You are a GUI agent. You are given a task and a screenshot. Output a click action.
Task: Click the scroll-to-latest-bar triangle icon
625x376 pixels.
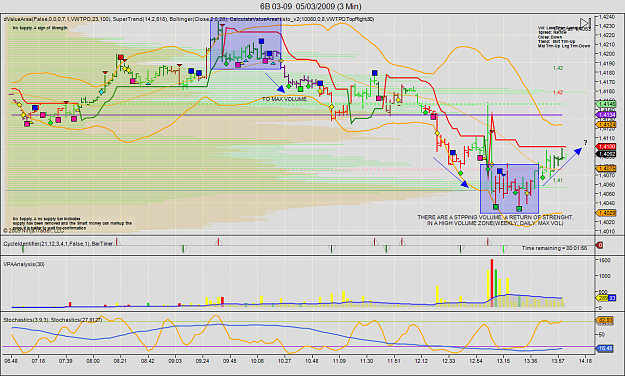585,24
